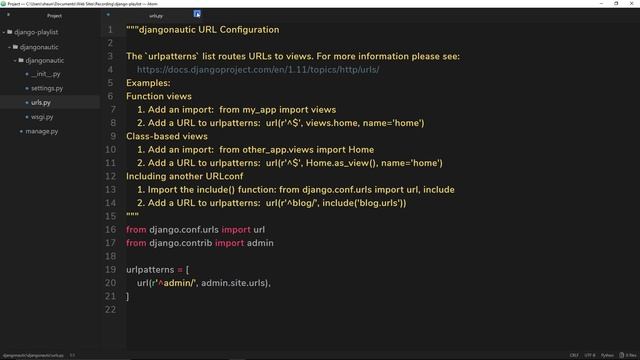Screen dimensions: 640x360
Task: Click the closing bracket on line 21
Action: tap(128, 297)
